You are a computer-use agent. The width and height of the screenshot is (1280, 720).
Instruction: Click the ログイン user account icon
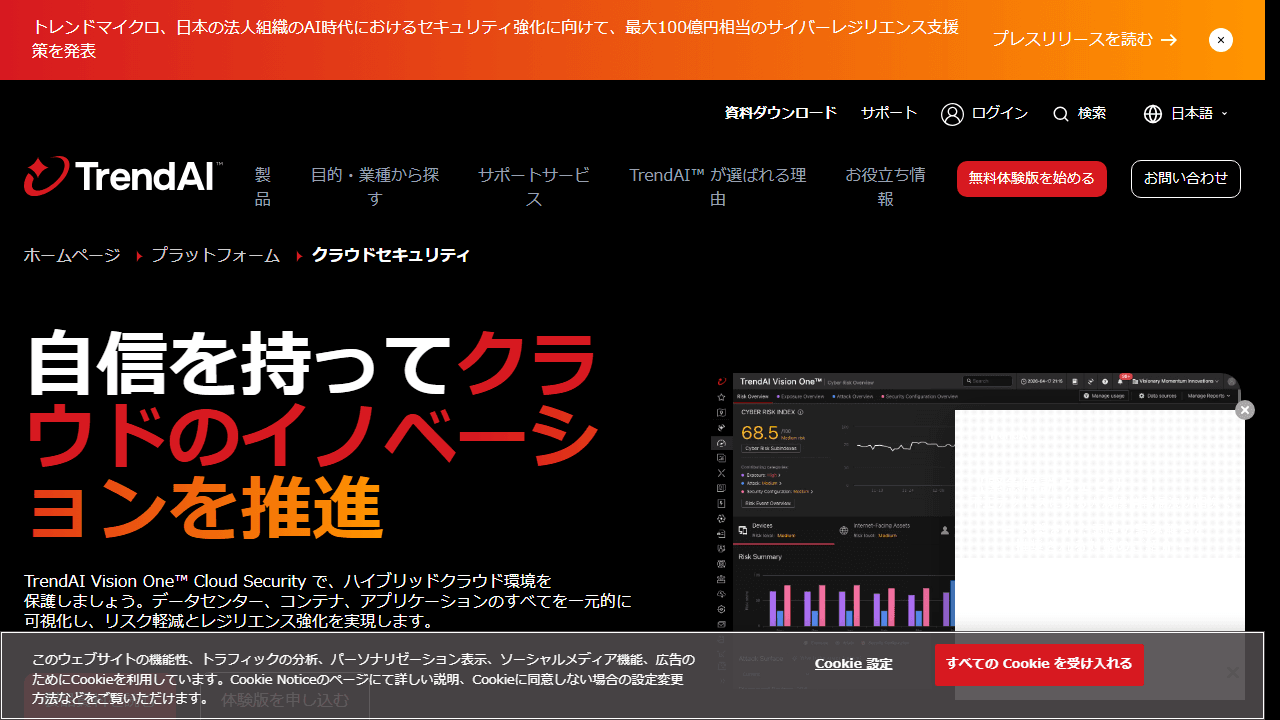click(952, 114)
